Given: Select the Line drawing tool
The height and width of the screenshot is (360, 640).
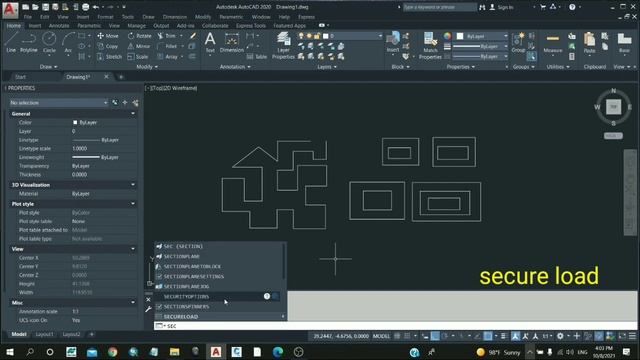Looking at the screenshot, I should coord(11,42).
